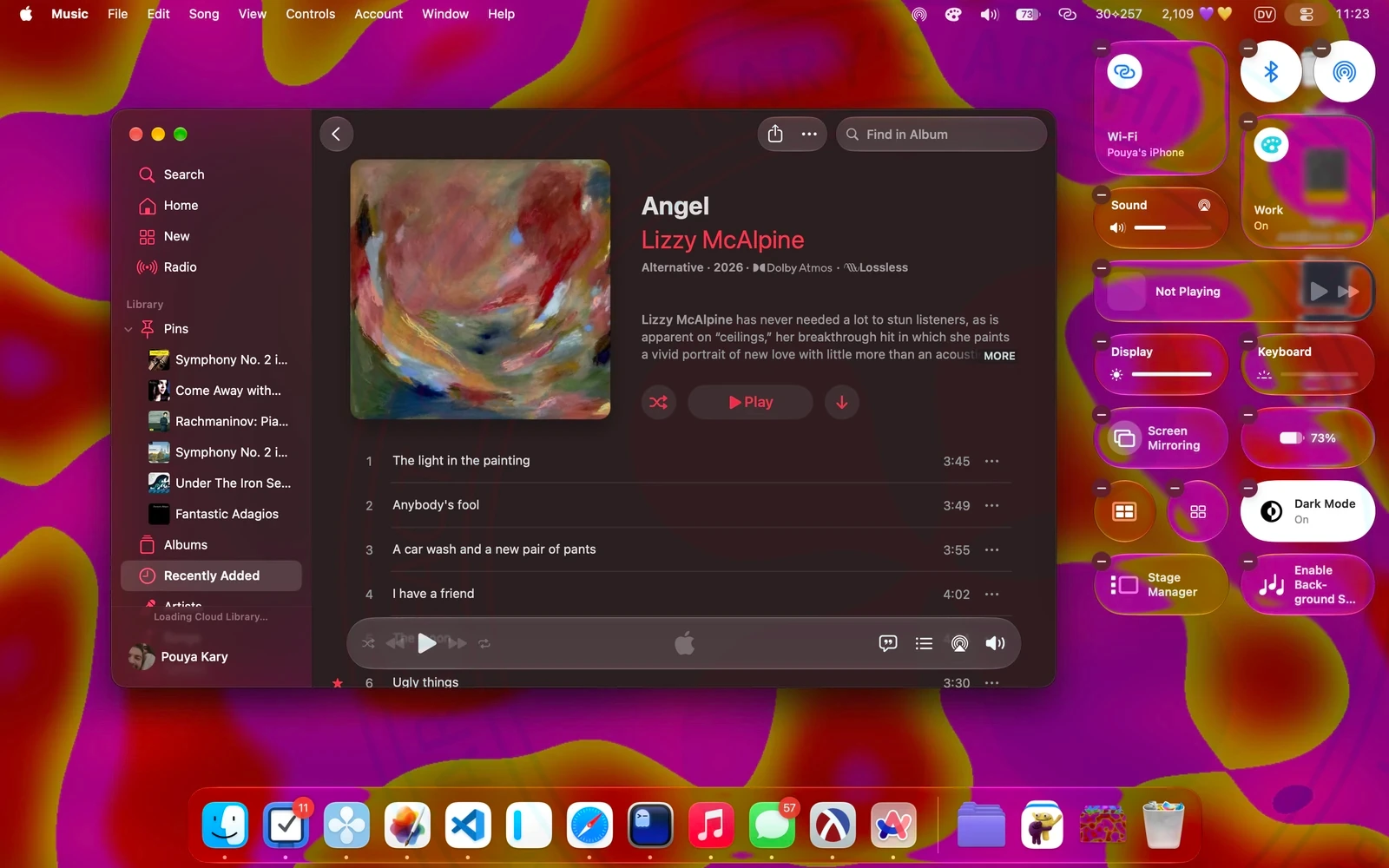The width and height of the screenshot is (1389, 868).
Task: Click the battery 73% control
Action: pos(1307,437)
